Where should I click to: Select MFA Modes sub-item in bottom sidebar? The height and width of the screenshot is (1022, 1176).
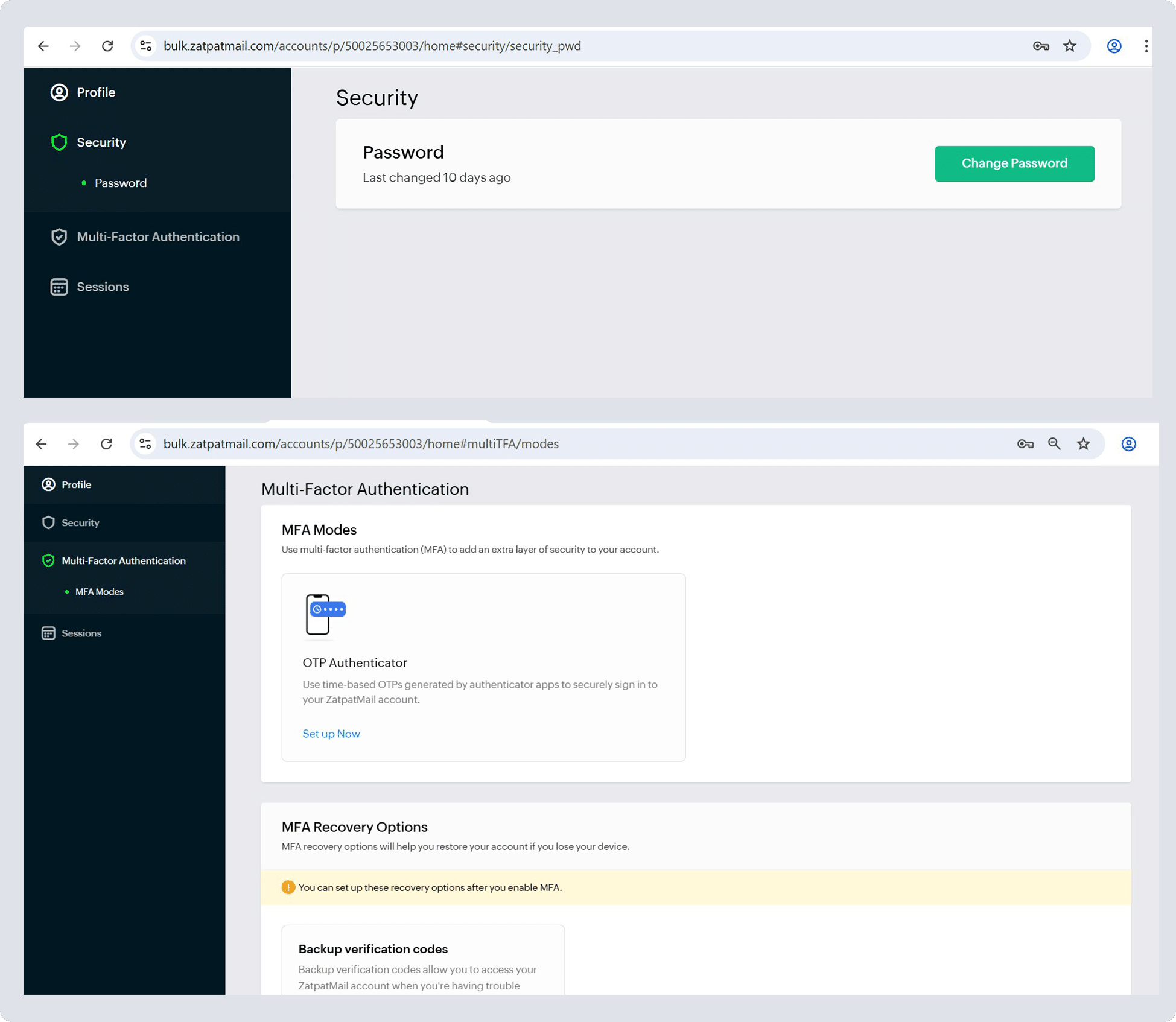[100, 592]
